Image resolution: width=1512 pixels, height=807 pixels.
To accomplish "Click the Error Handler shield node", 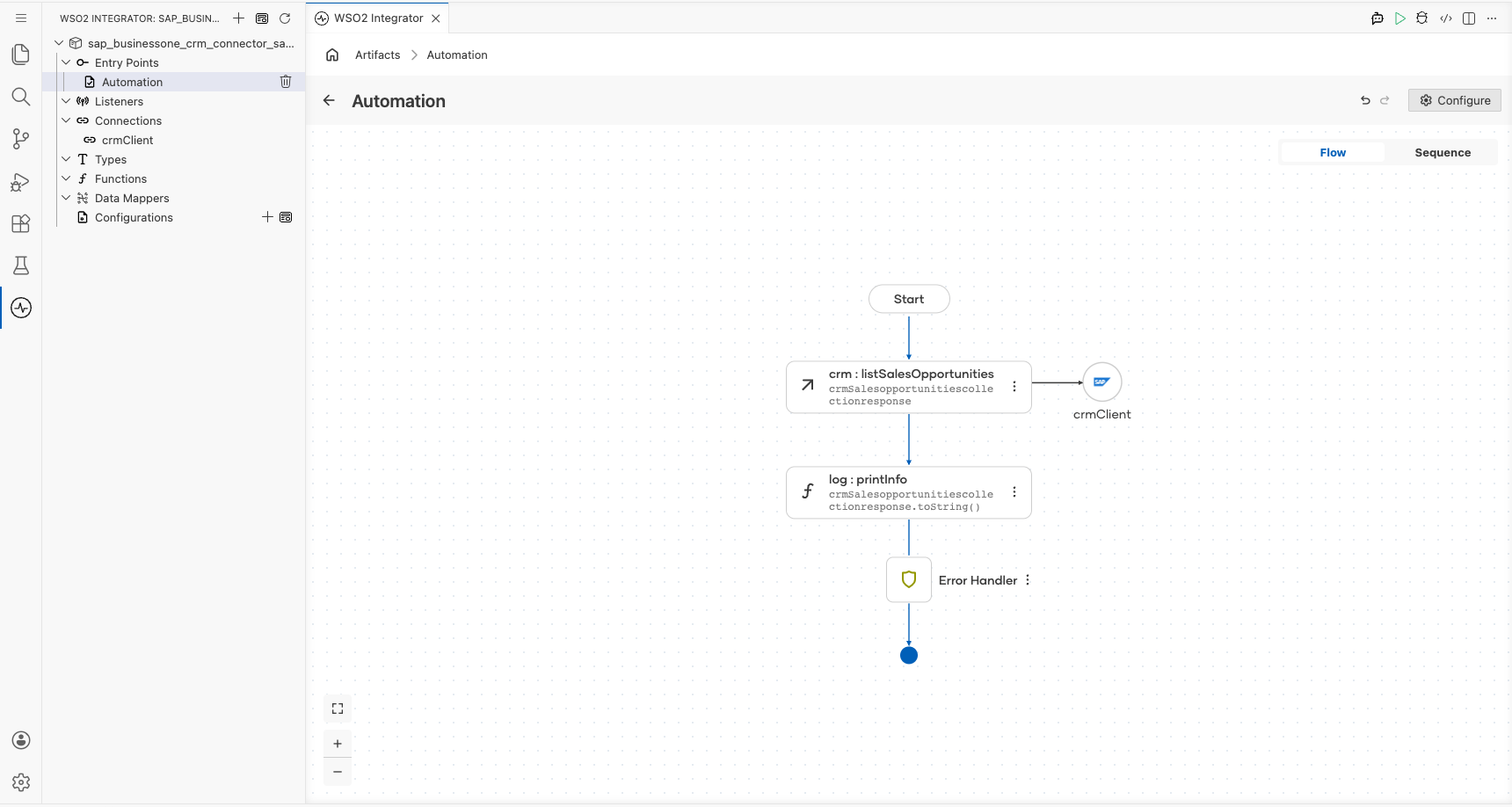I will pos(909,579).
